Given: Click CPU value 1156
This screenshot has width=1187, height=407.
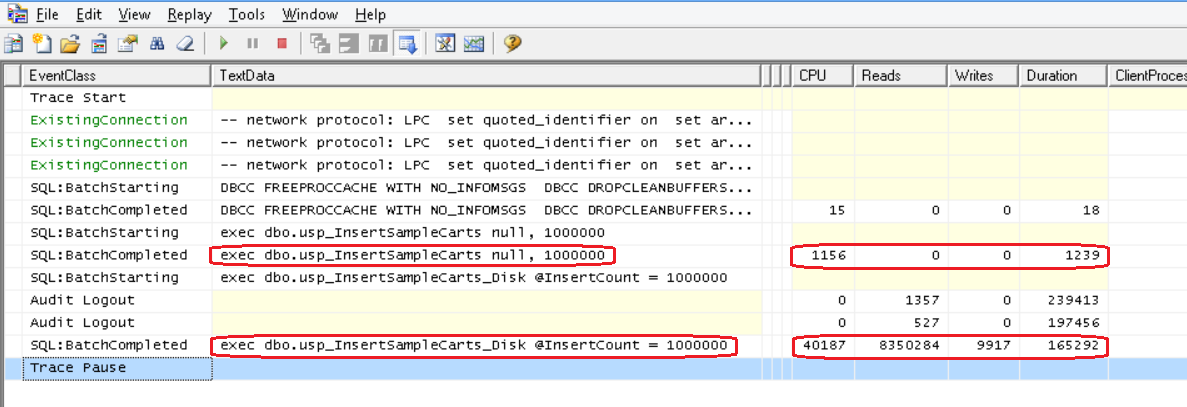Looking at the screenshot, I should (829, 255).
